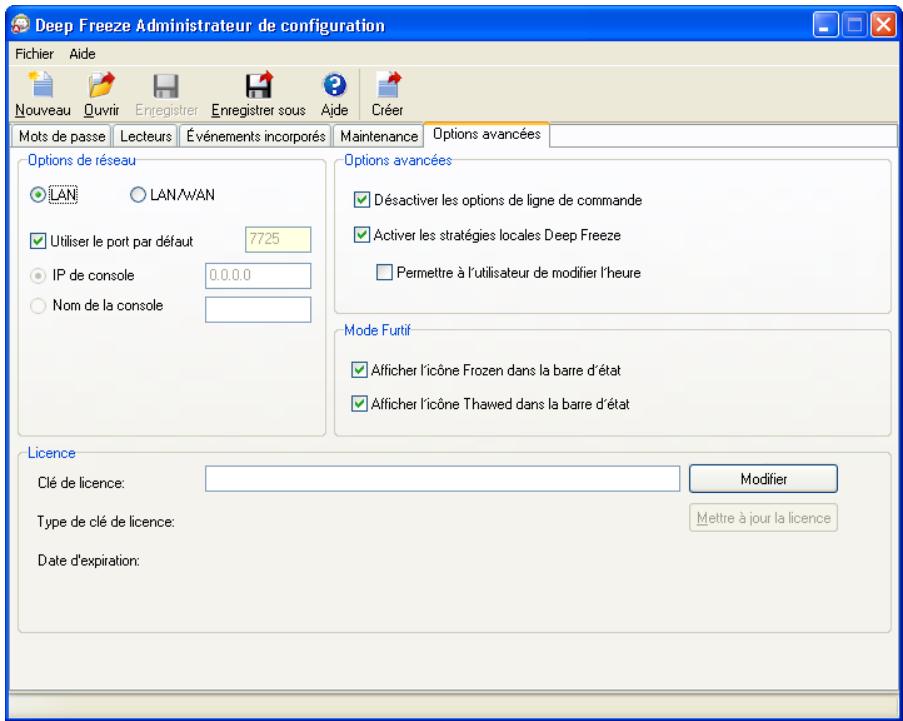Minimize the Deep Freeze window

[825, 25]
